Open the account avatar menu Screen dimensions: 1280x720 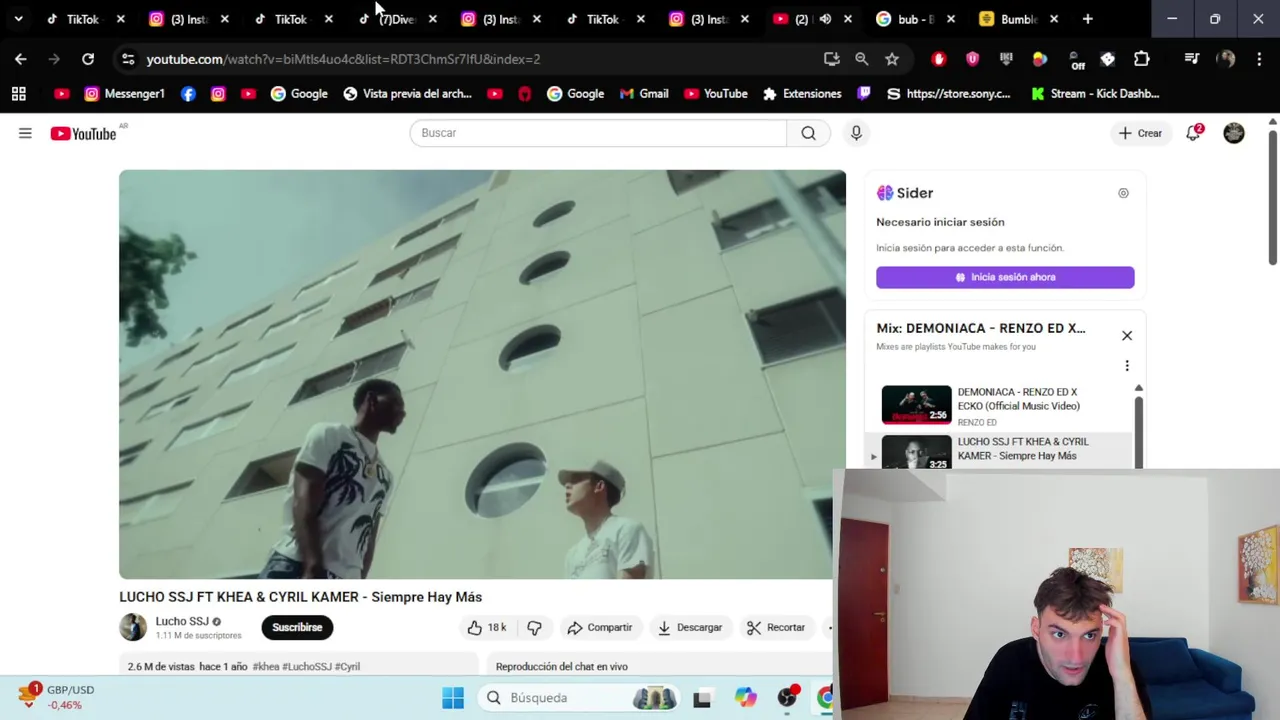pyautogui.click(x=1234, y=133)
